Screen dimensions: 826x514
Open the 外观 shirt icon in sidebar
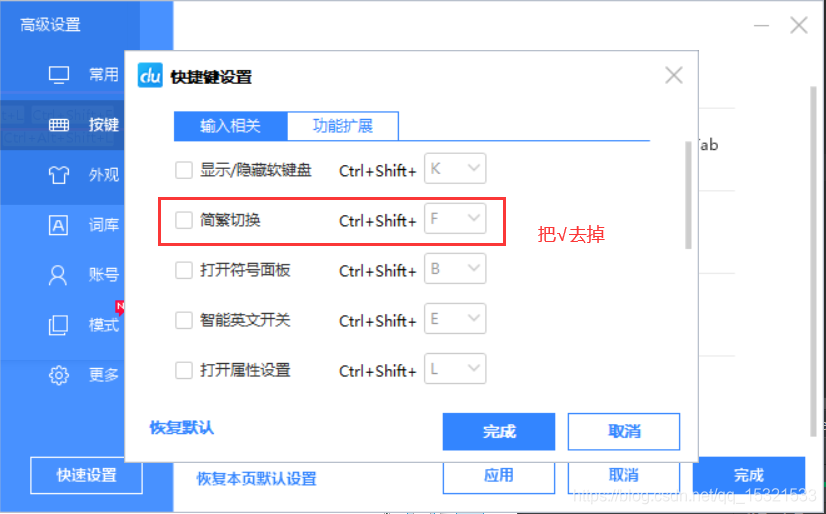tap(58, 175)
